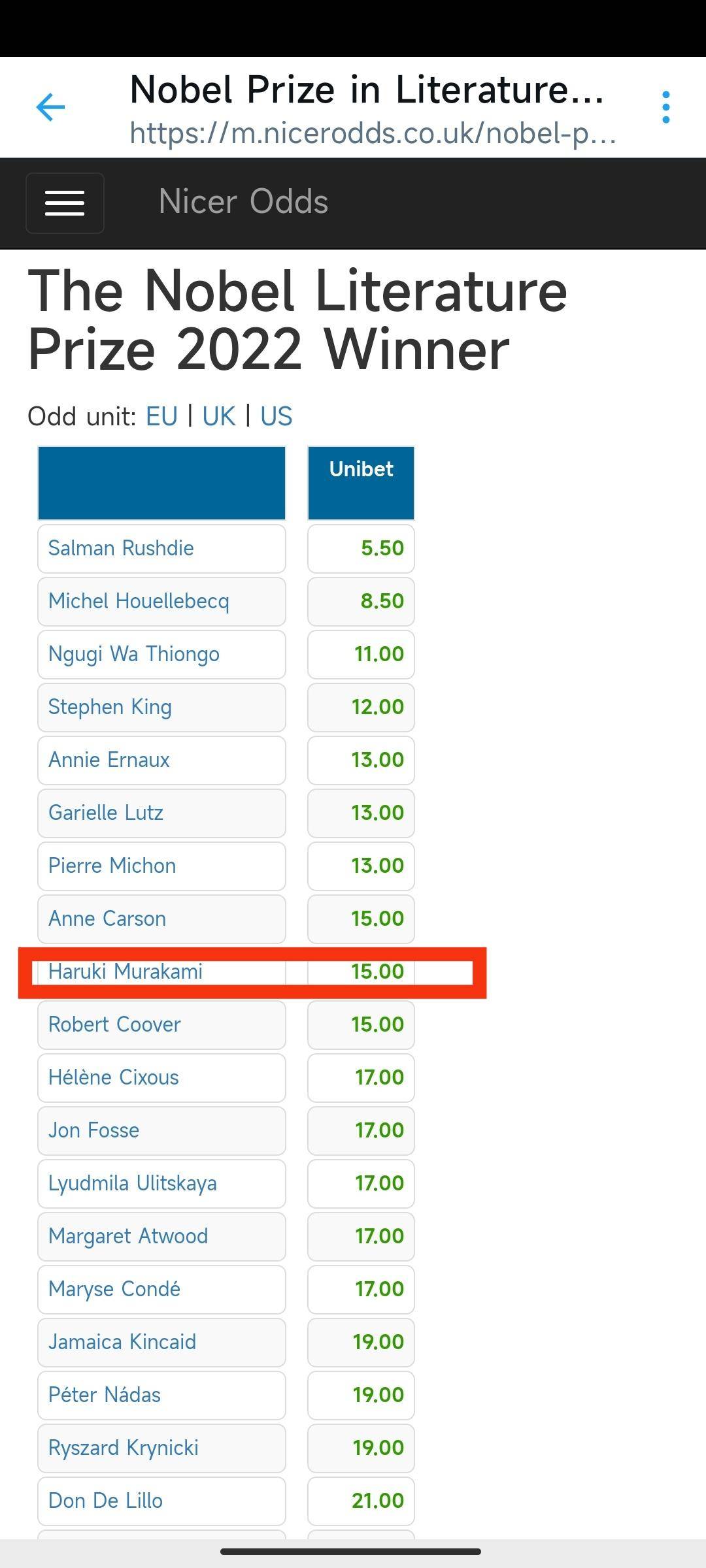This screenshot has width=706, height=1568.
Task: Select Salman Rushdie in the list
Action: [x=121, y=548]
